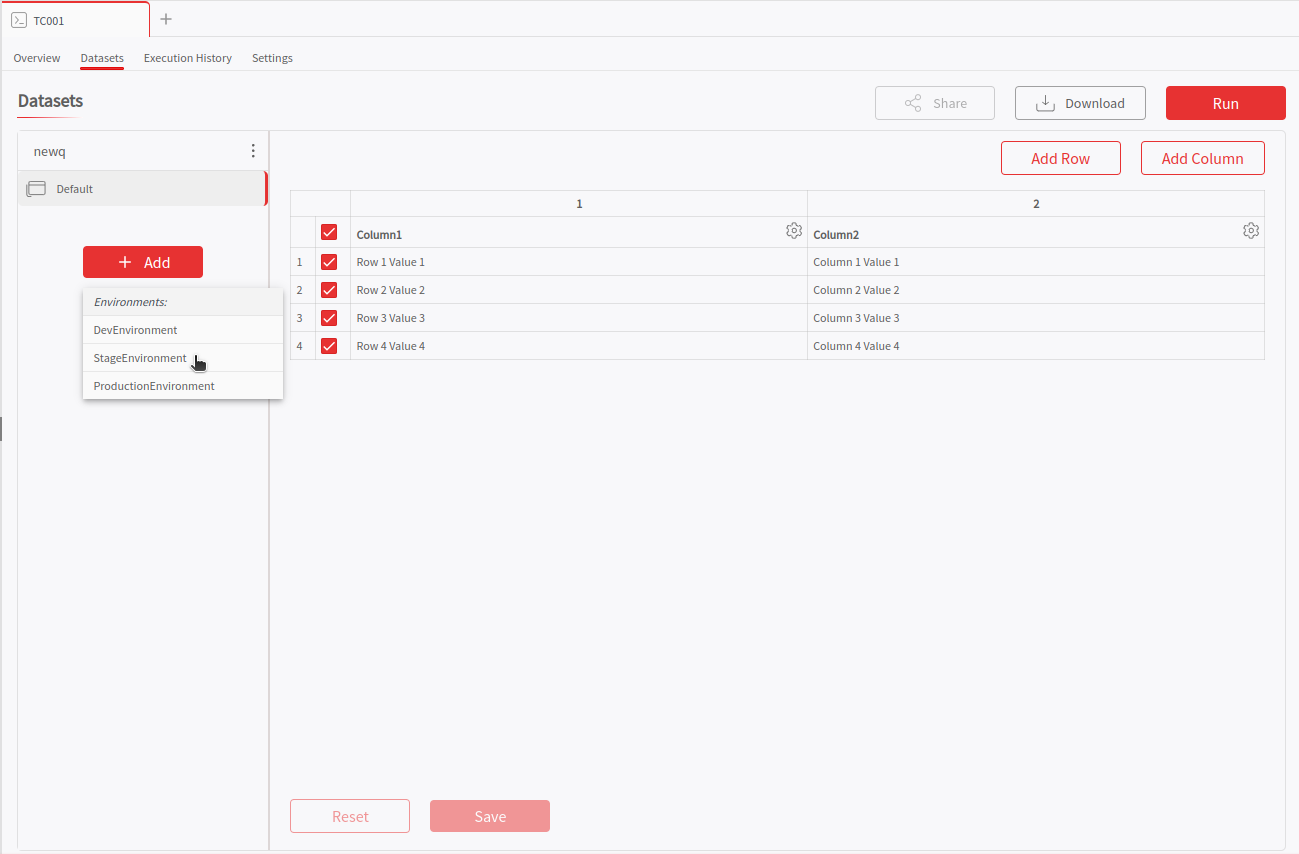This screenshot has height=854, width=1299.
Task: Click the Default dataset folder icon
Action: point(36,188)
